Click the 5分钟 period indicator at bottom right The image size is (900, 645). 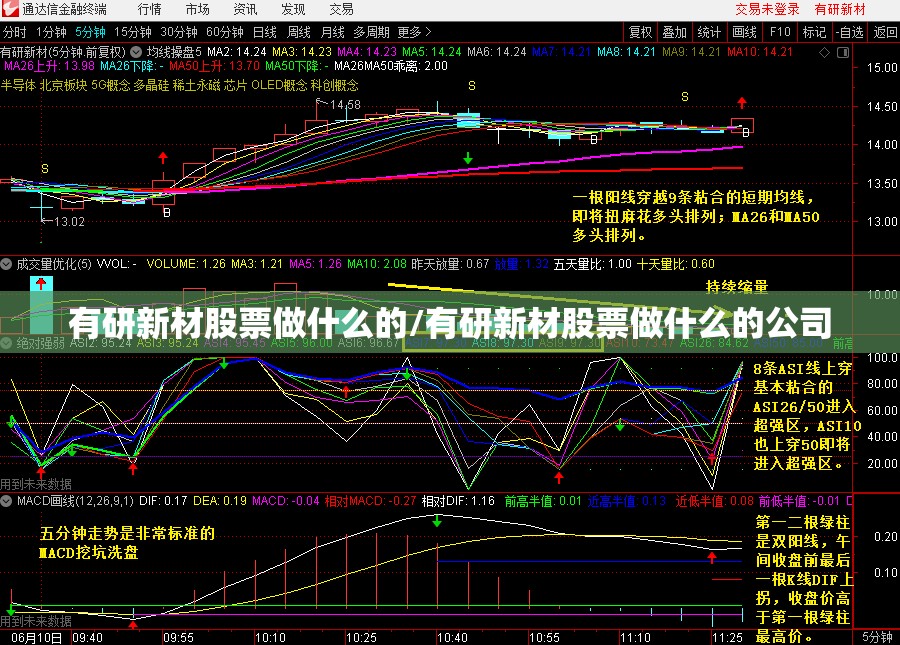click(877, 638)
